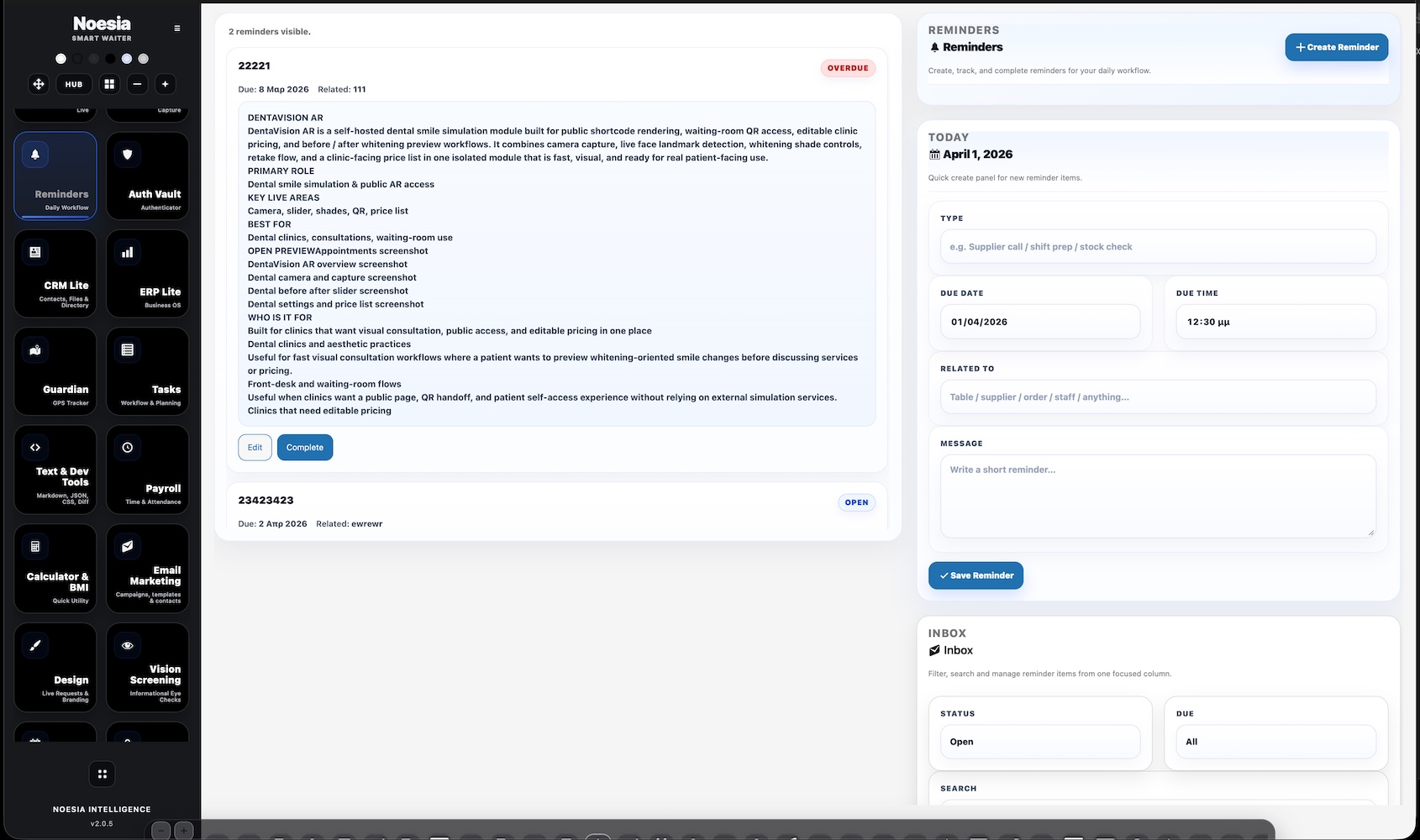This screenshot has width=1420, height=840.
Task: Open the hamburger menu beside Noesia logo
Action: click(x=176, y=29)
